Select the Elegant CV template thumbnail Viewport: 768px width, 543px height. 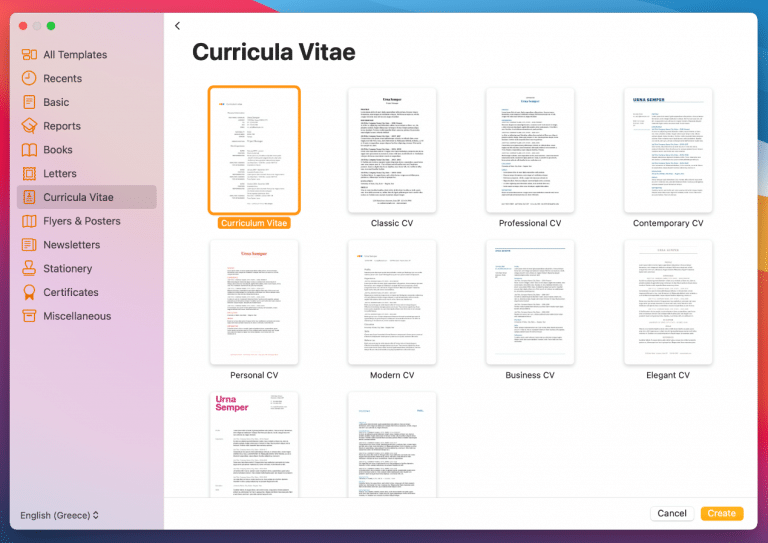[x=668, y=303]
